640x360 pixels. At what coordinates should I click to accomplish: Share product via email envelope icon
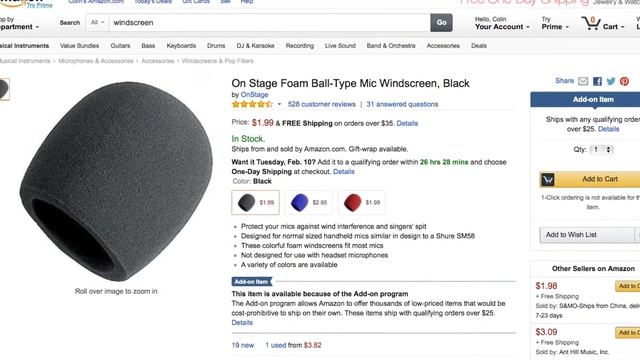coord(583,81)
